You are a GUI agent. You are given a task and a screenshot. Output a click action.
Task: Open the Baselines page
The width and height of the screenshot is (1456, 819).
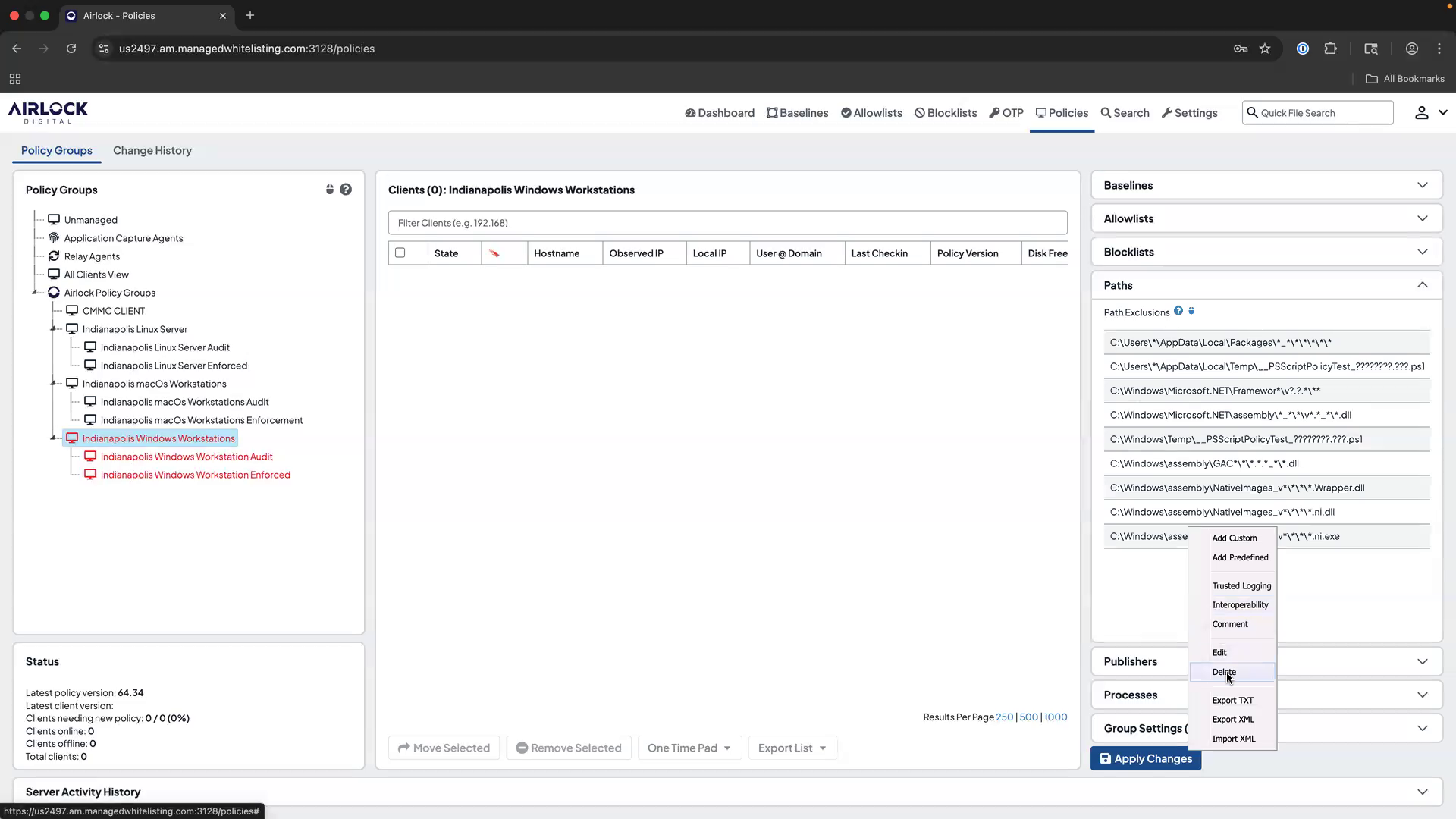click(797, 112)
